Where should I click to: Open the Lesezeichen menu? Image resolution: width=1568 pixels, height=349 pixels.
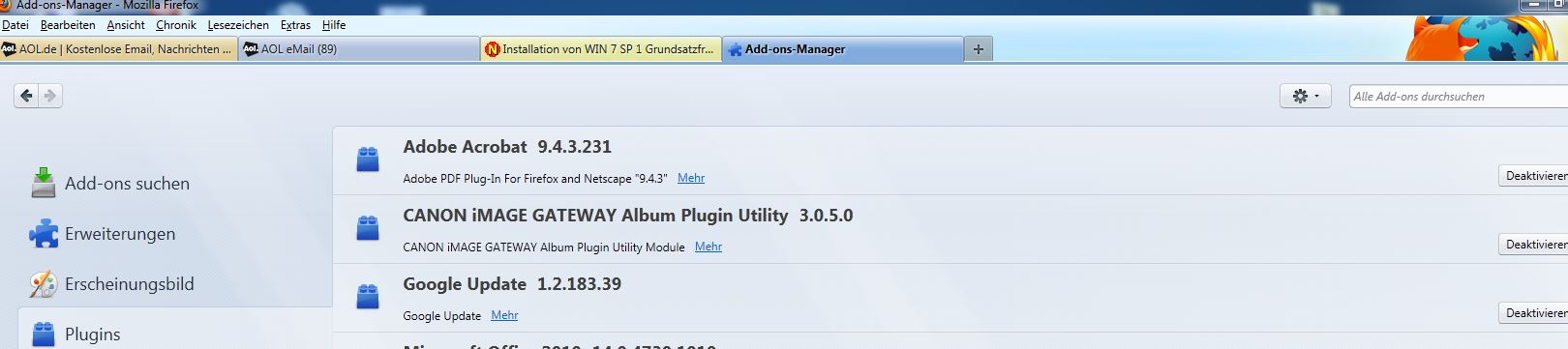(238, 25)
